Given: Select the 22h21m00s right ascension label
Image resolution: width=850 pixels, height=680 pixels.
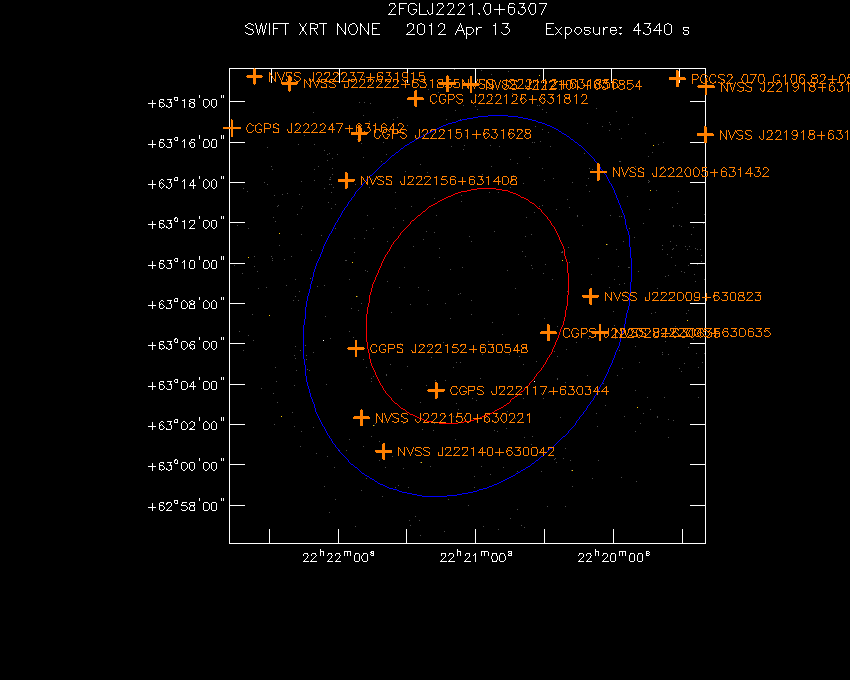Looking at the screenshot, I should (476, 557).
